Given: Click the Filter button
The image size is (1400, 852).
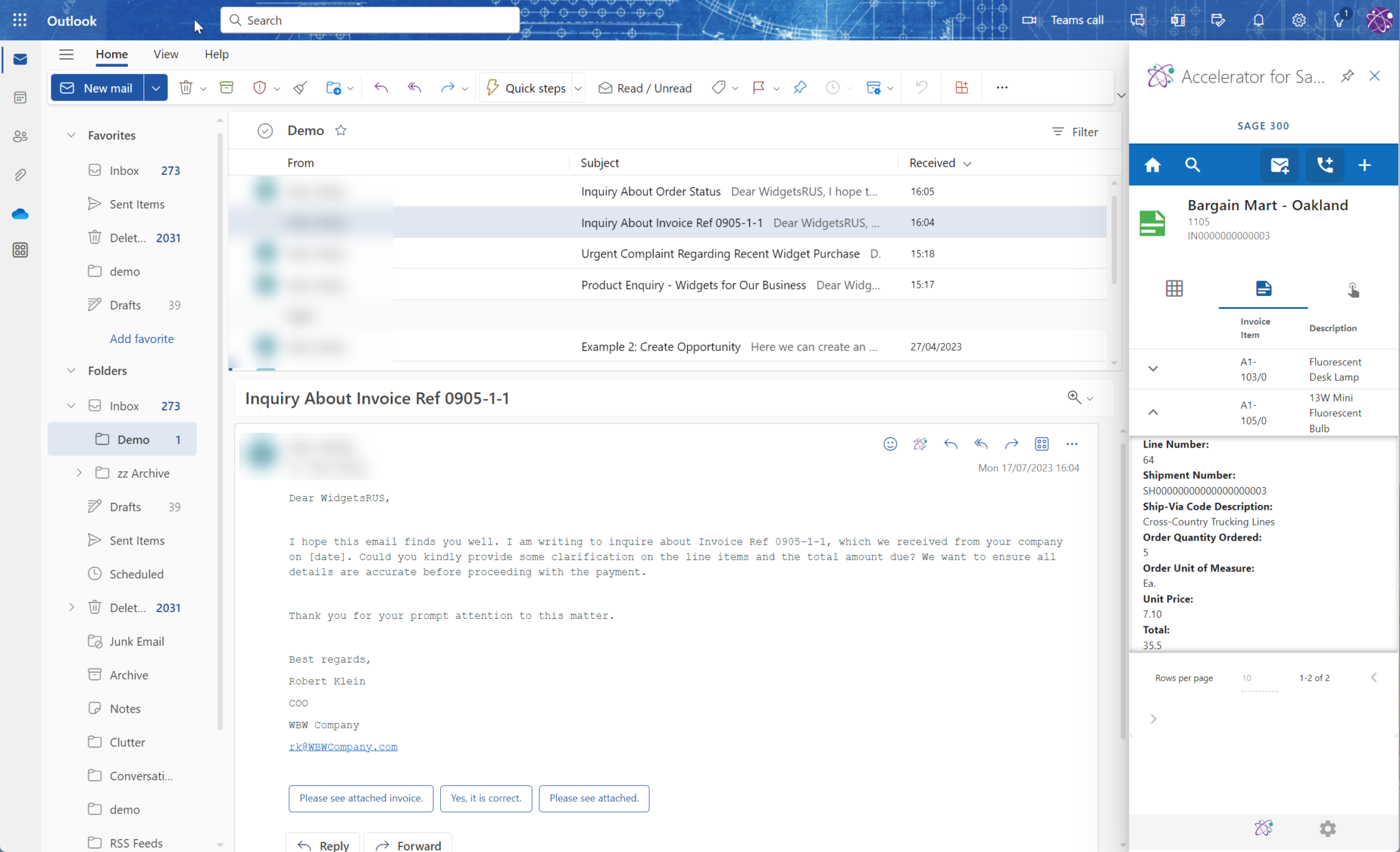Looking at the screenshot, I should coord(1075,132).
